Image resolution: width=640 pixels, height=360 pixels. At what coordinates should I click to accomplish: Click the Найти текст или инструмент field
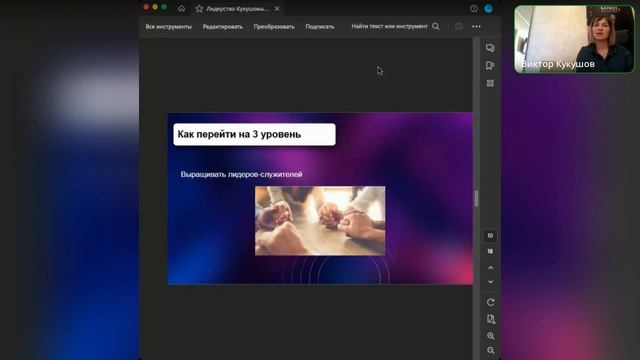pos(389,26)
